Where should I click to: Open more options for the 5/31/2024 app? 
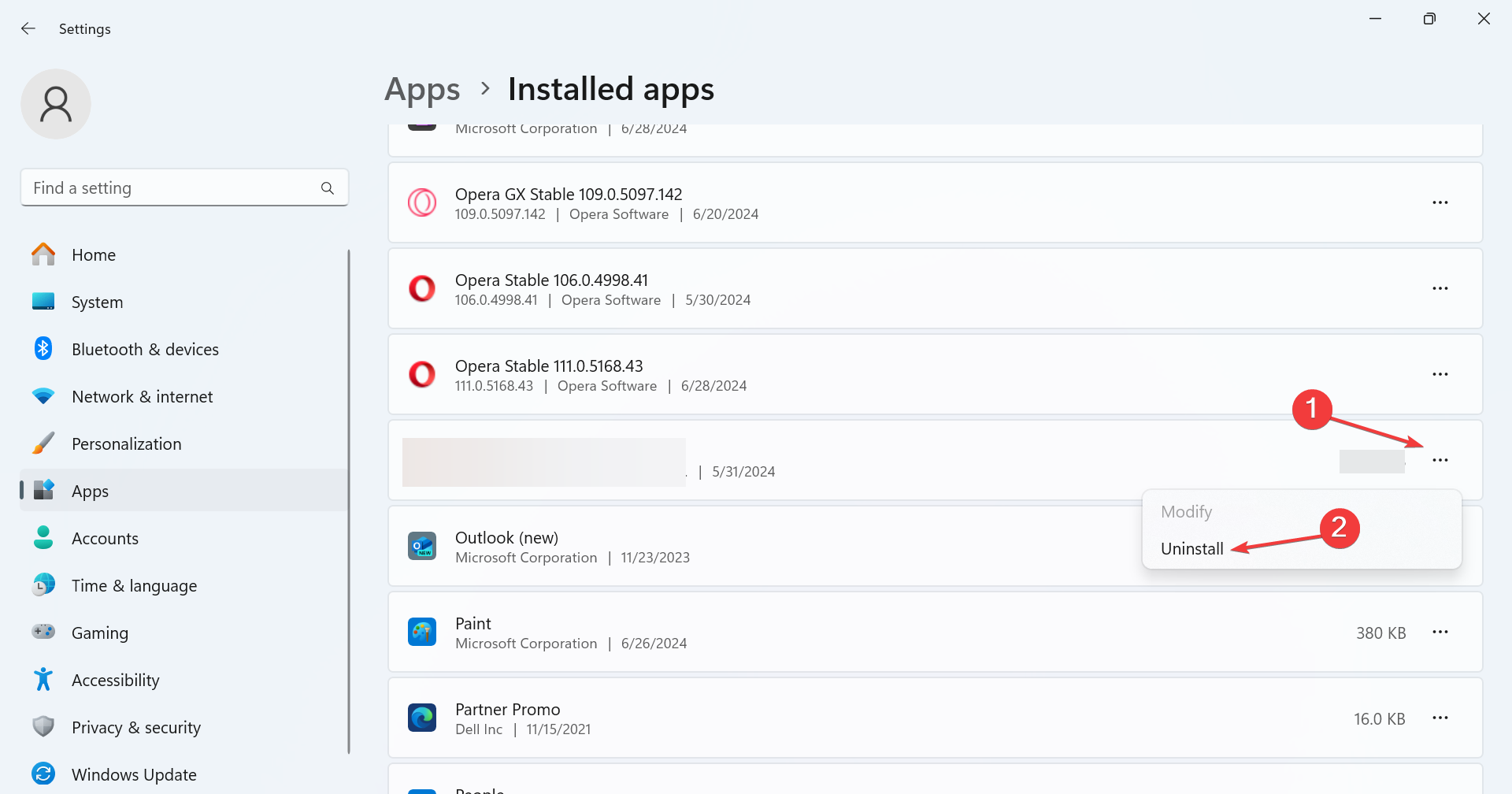tap(1440, 460)
